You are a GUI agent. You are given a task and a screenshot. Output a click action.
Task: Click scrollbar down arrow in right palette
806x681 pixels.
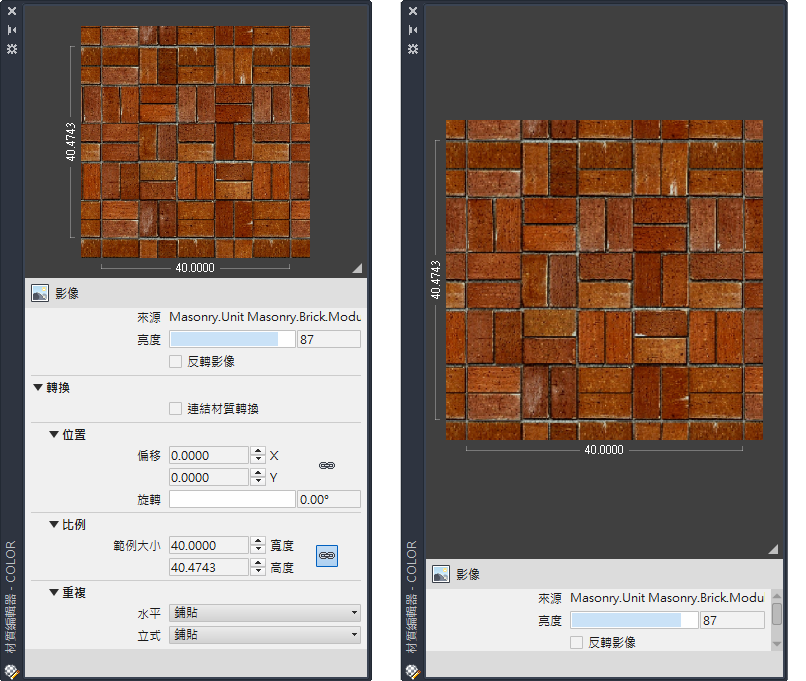point(777,643)
